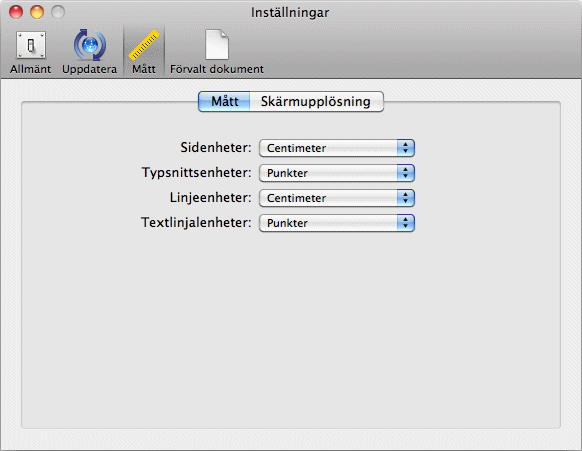Open the Allmänt light-switch icon

tap(31, 45)
